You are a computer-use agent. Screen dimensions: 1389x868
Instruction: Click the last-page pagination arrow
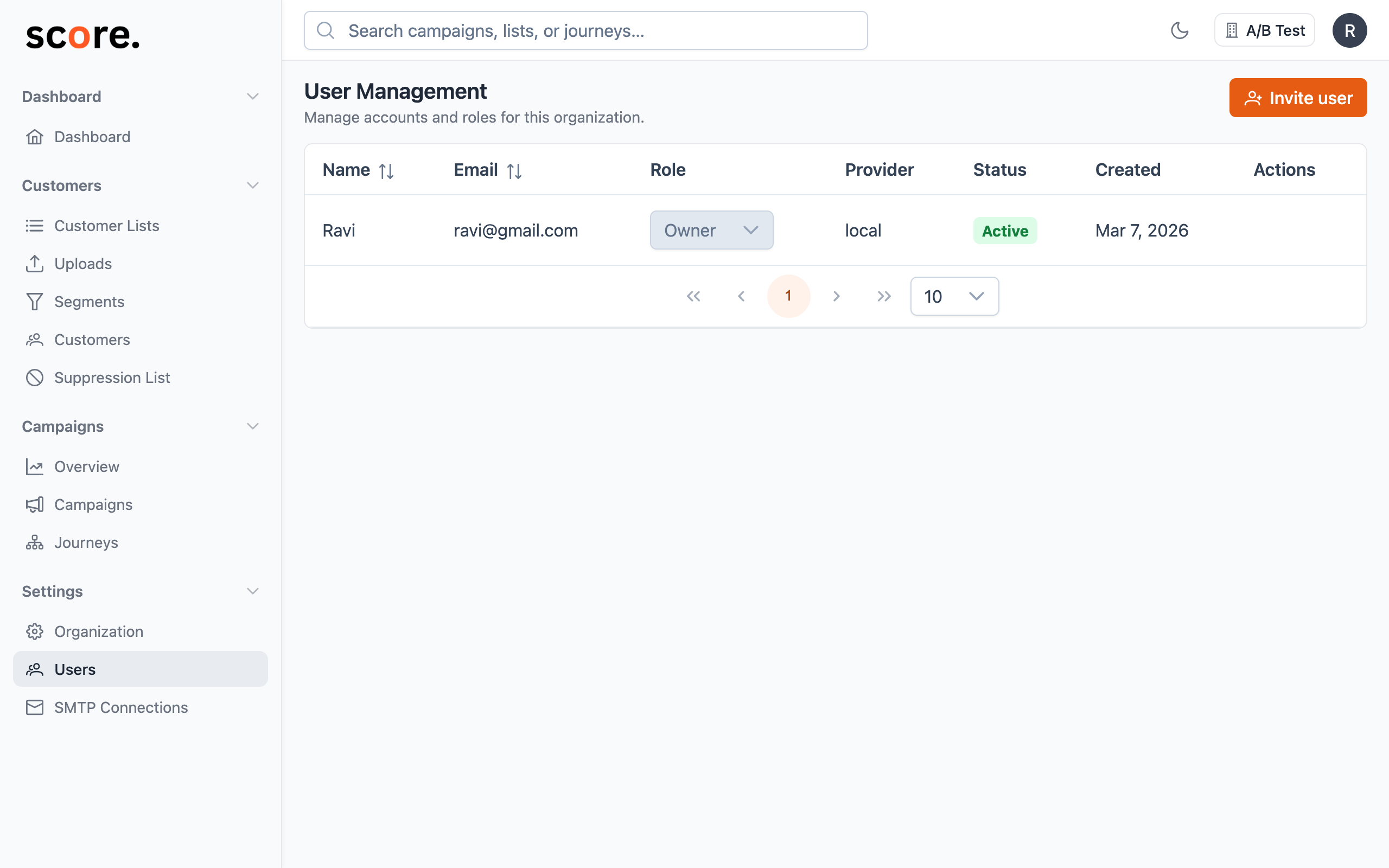coord(884,296)
